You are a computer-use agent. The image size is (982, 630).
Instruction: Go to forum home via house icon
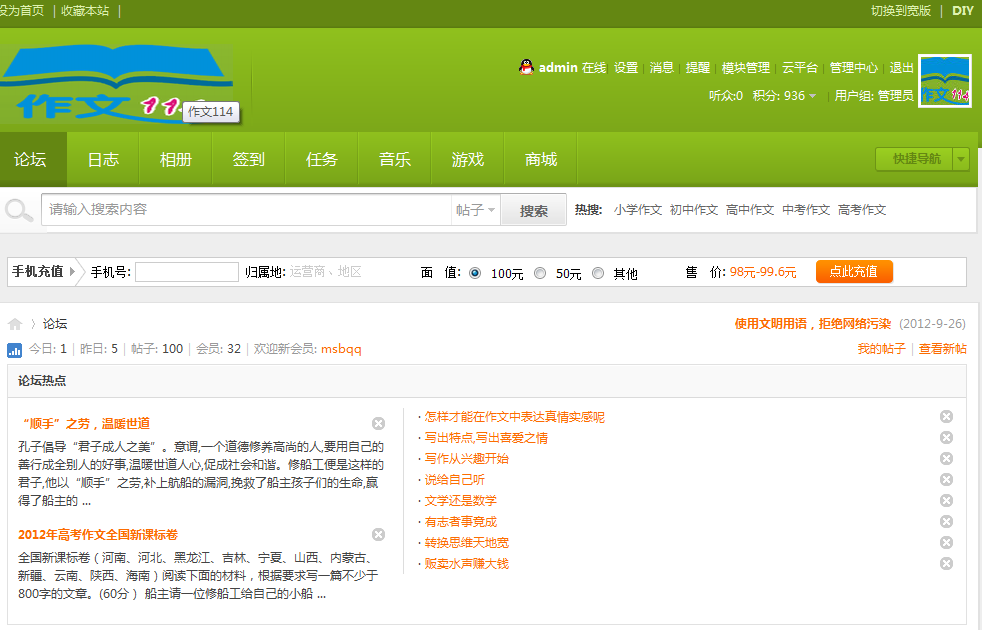pos(15,324)
